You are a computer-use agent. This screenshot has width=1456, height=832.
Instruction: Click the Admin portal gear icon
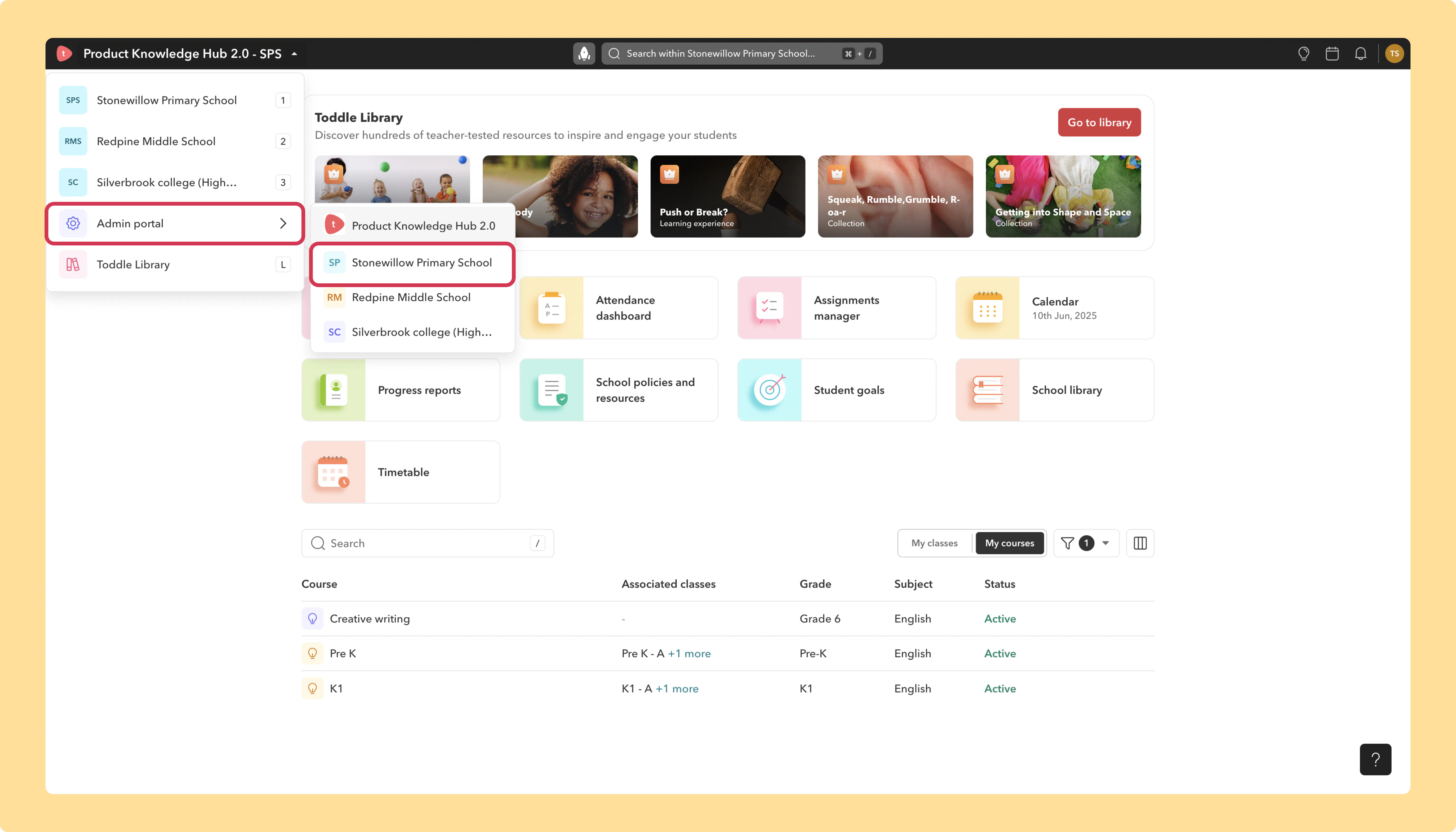[73, 223]
